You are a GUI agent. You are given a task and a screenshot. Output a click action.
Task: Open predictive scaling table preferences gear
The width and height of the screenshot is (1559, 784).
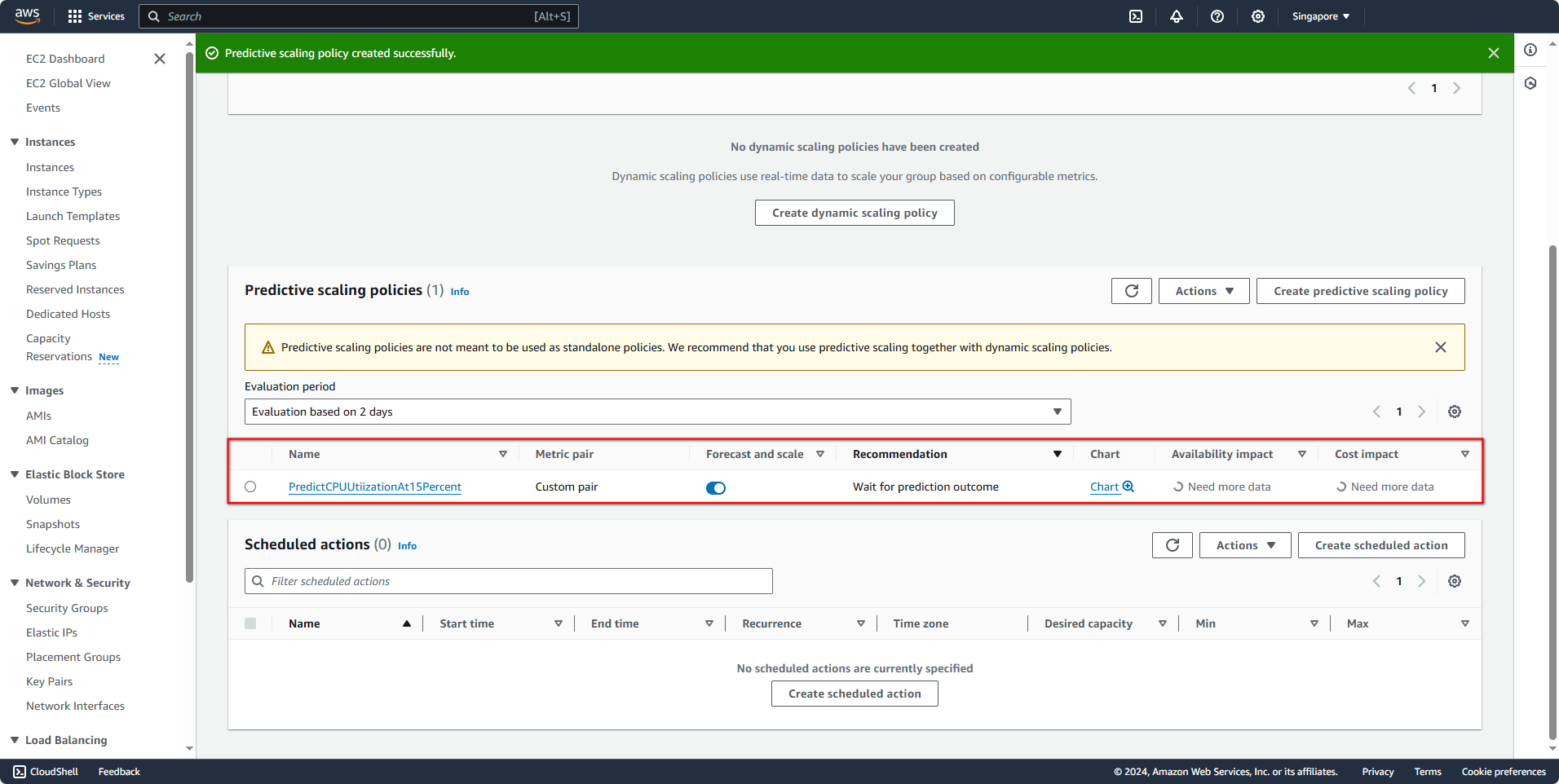click(x=1454, y=412)
